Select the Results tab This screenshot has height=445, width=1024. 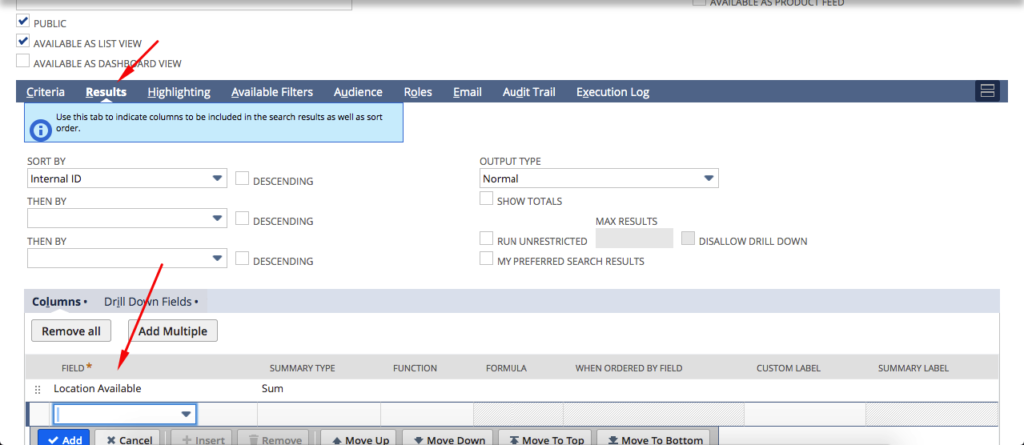pyautogui.click(x=106, y=92)
